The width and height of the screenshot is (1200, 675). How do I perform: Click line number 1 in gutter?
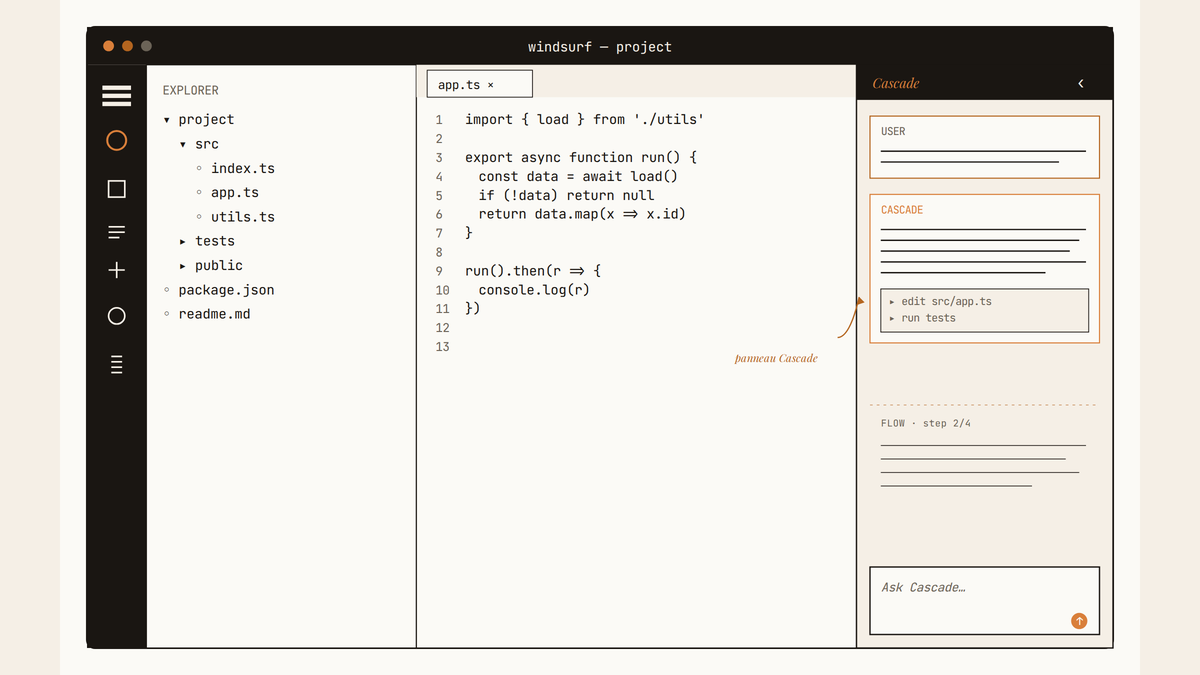coord(439,120)
